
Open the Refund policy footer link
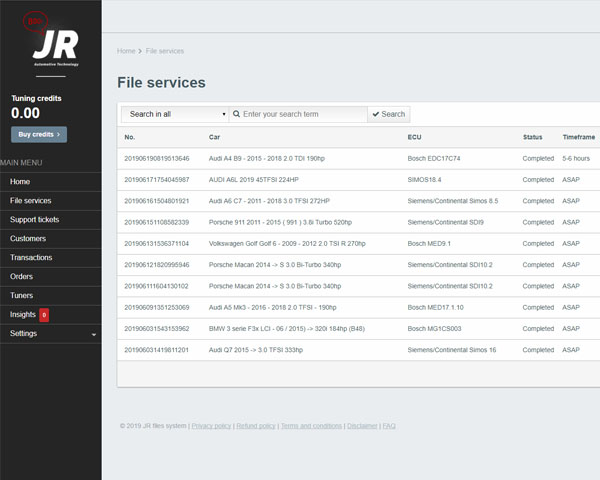tap(255, 426)
